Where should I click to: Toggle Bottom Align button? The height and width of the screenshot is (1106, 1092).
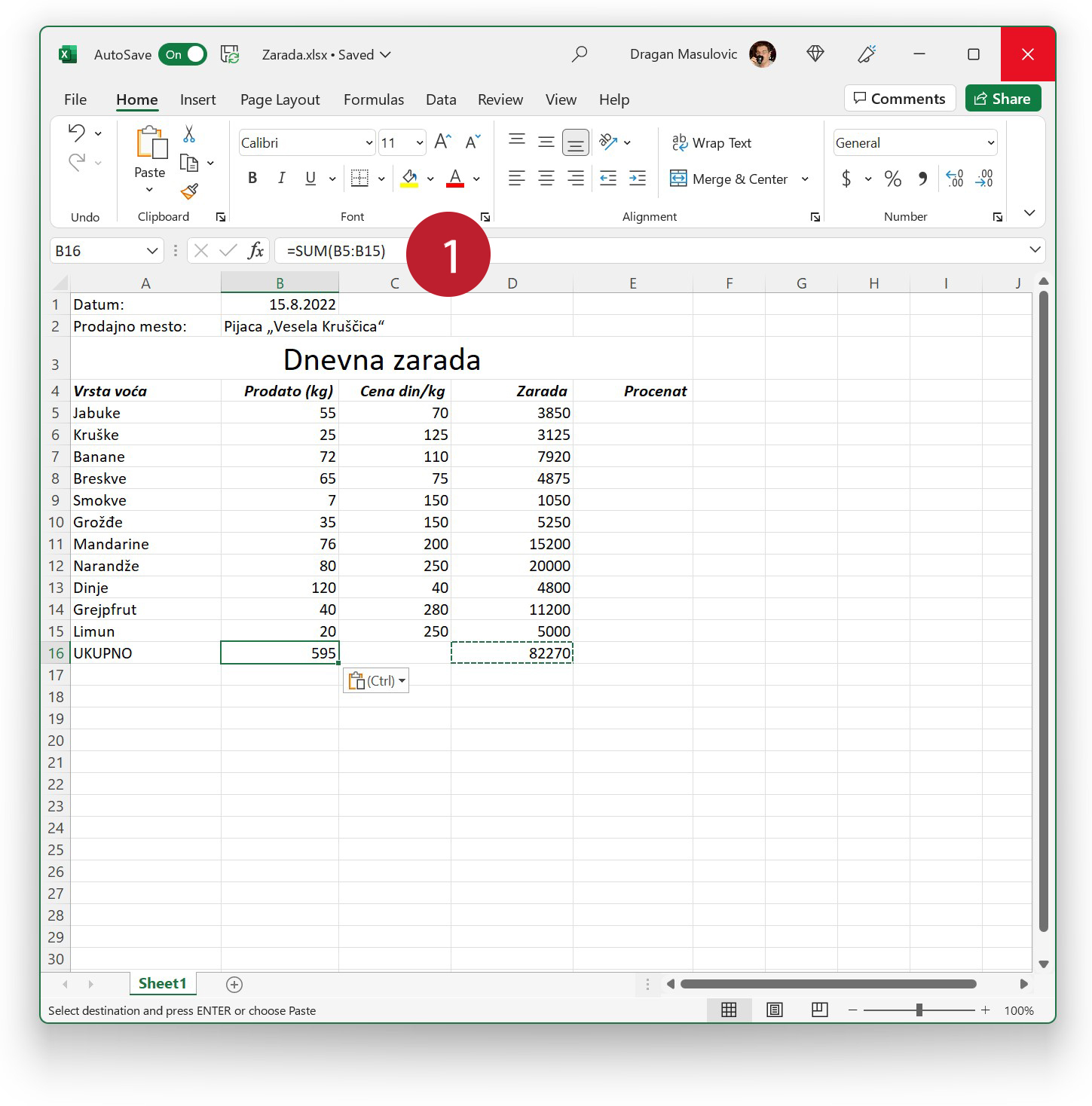click(576, 142)
